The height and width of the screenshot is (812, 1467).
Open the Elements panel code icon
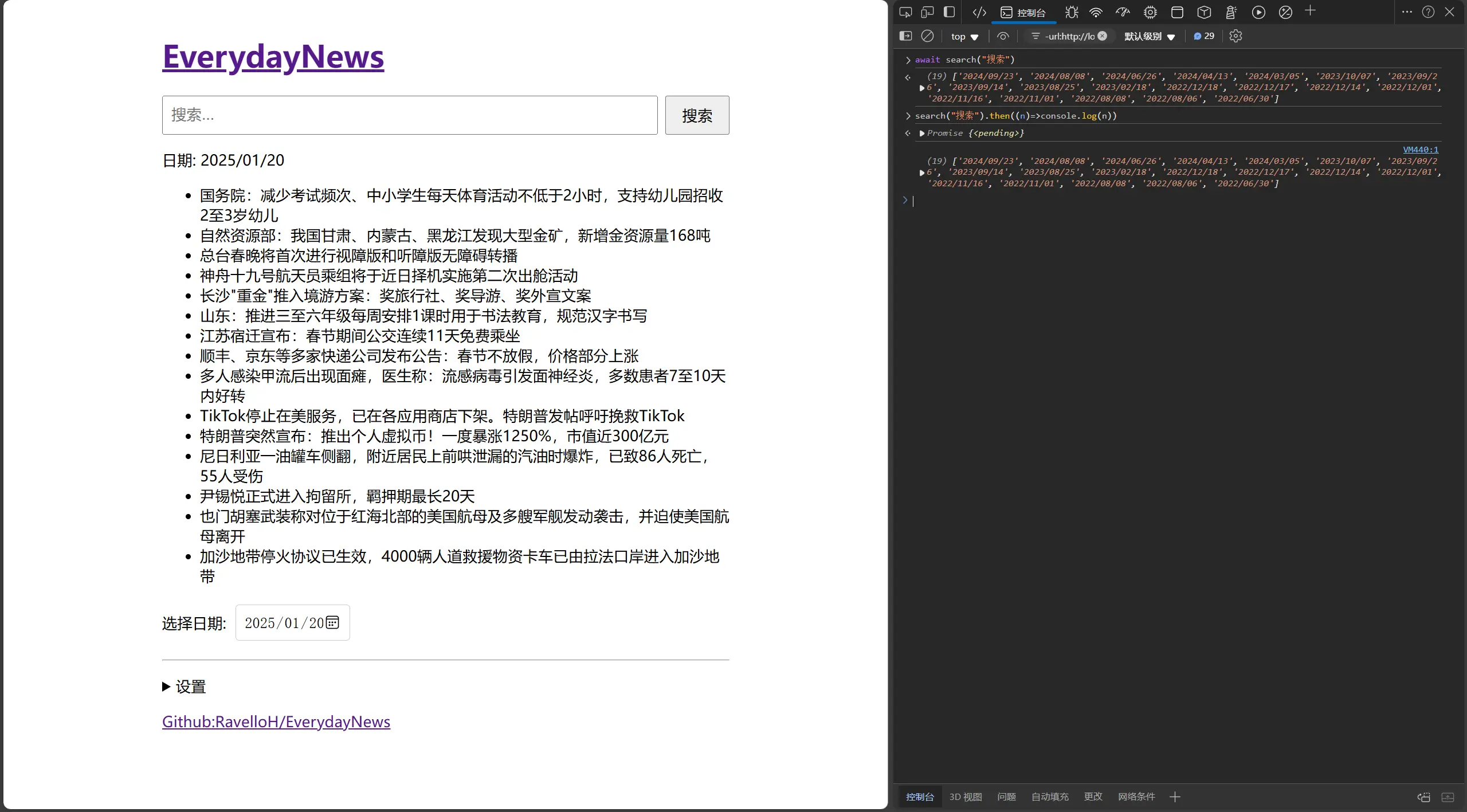coord(979,12)
